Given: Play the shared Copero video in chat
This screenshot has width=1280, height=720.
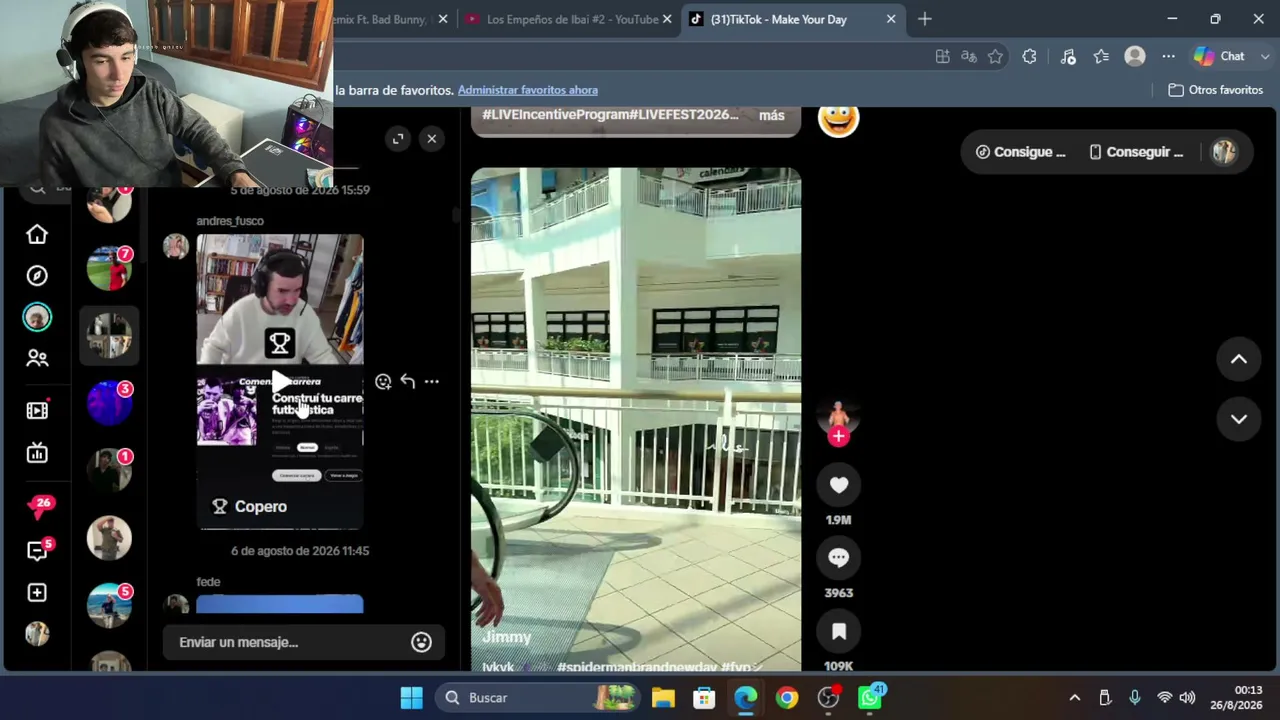Looking at the screenshot, I should 280,381.
